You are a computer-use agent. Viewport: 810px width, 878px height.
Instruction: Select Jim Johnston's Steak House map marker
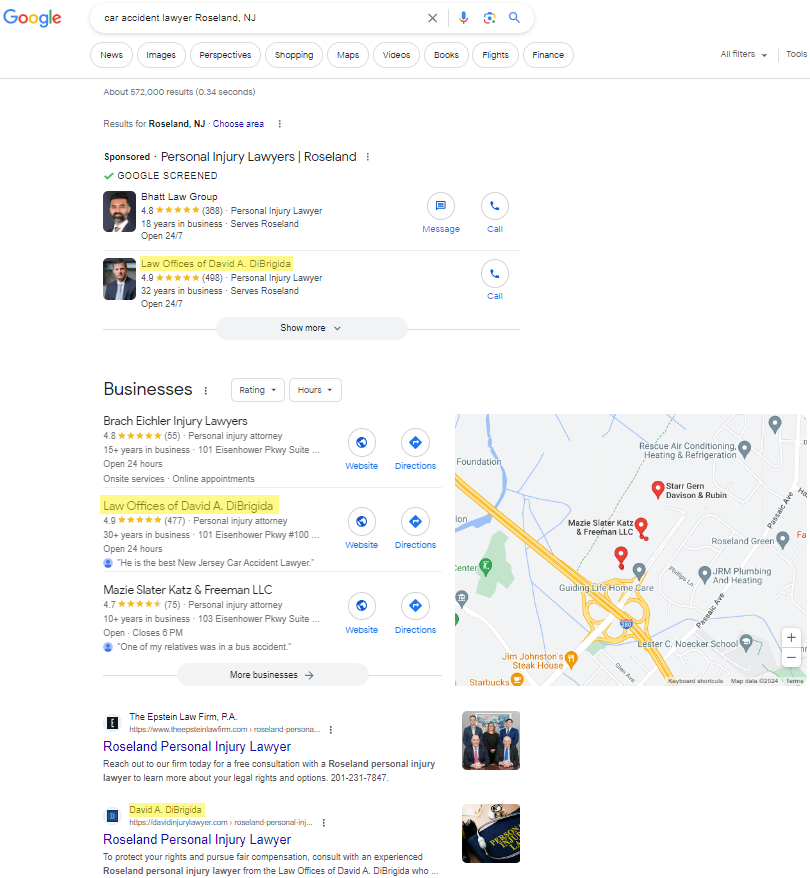pyautogui.click(x=571, y=659)
